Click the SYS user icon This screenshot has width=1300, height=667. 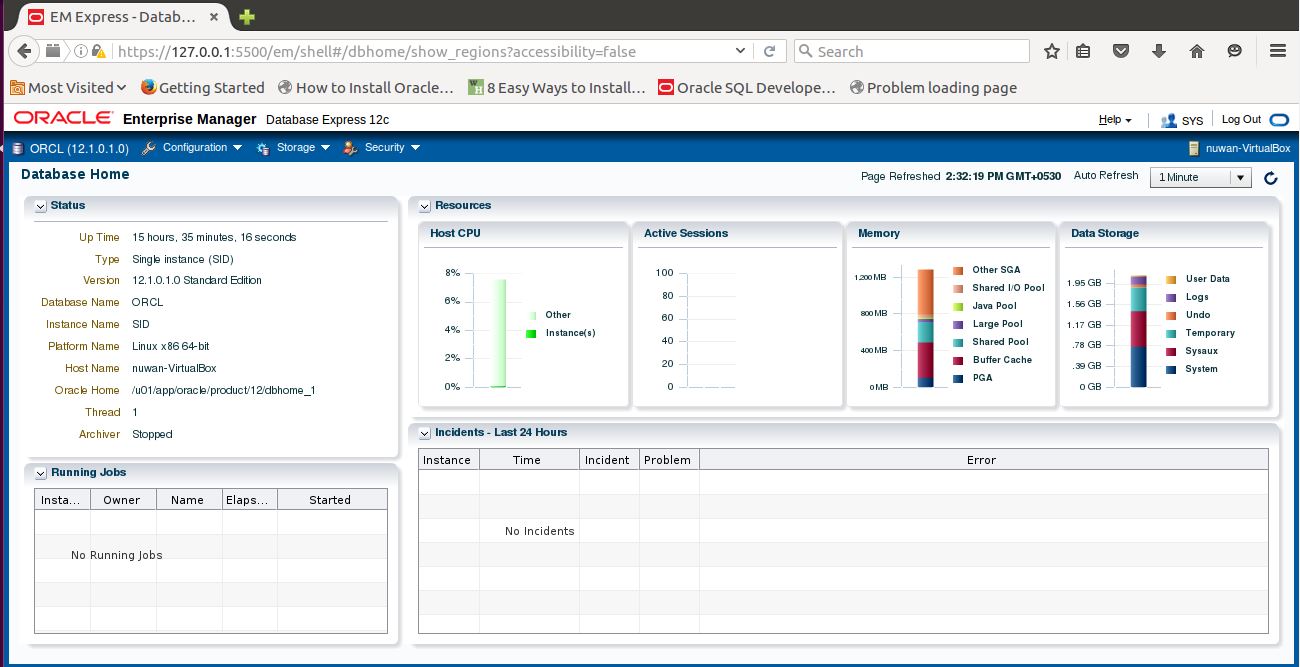point(1168,120)
